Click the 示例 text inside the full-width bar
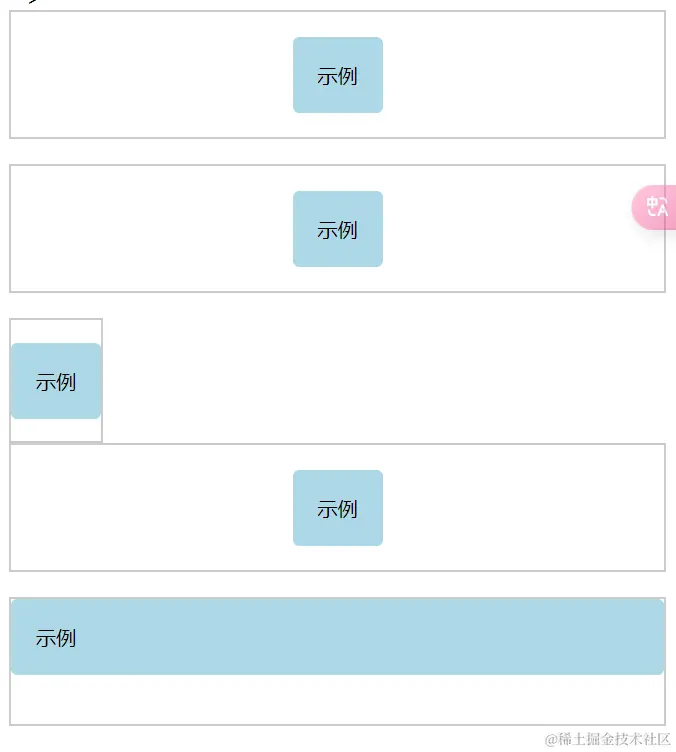 (56, 638)
